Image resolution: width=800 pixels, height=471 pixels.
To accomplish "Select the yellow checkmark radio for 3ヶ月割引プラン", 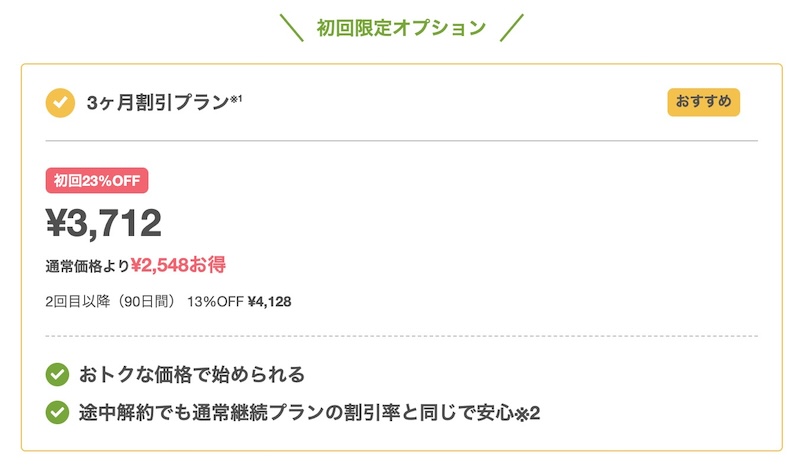I will pyautogui.click(x=60, y=103).
